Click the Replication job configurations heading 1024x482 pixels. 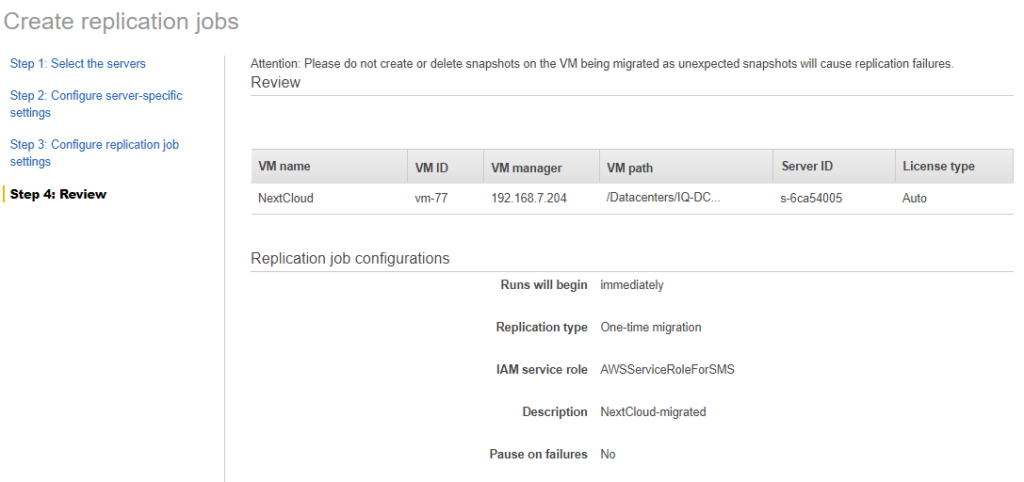coord(350,258)
